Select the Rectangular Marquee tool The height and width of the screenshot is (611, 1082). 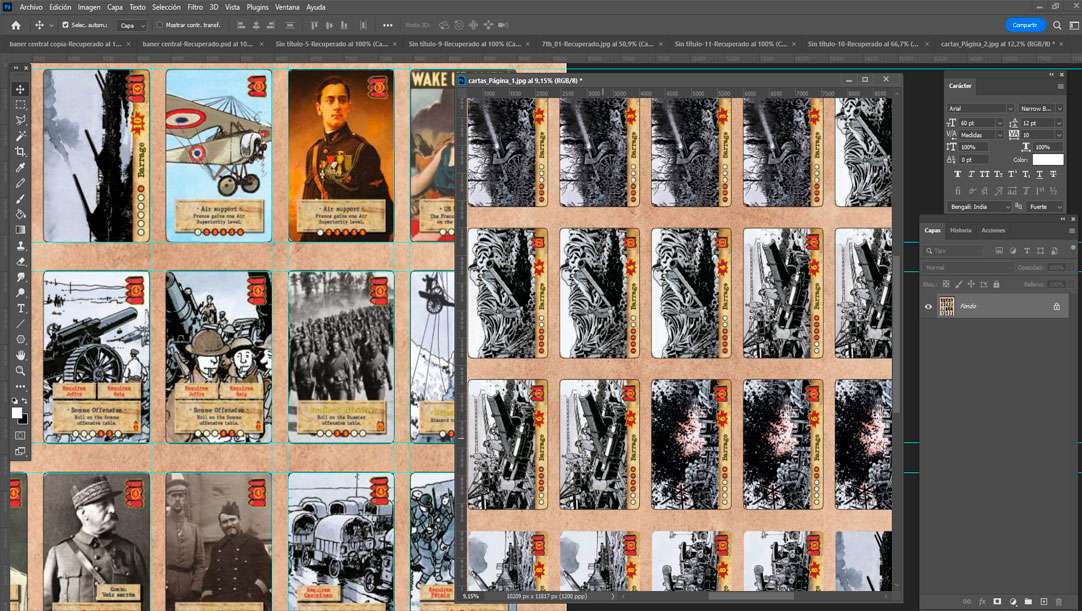pyautogui.click(x=20, y=104)
